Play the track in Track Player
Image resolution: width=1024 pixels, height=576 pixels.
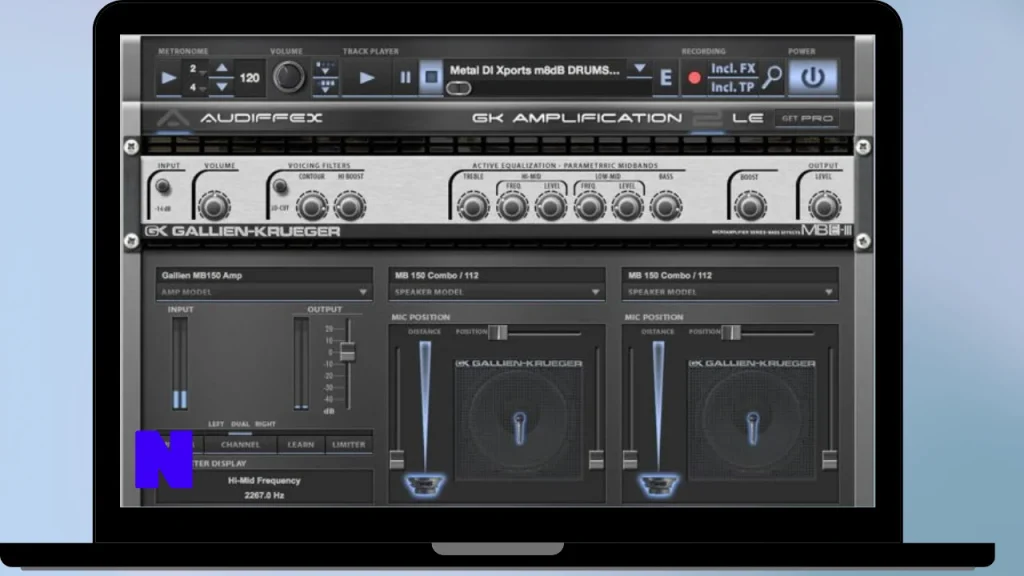tap(367, 78)
